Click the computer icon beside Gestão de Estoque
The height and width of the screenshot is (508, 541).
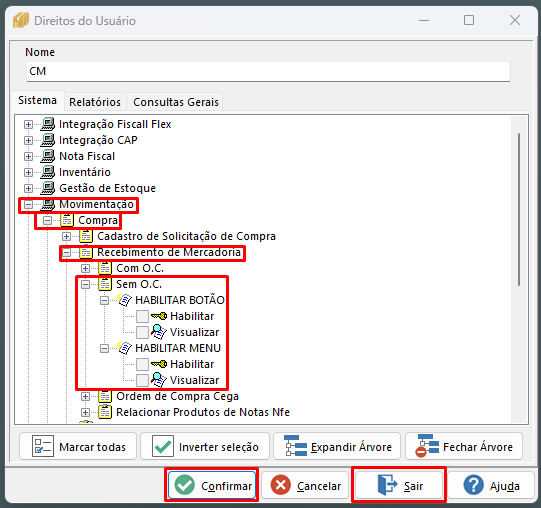click(48, 188)
